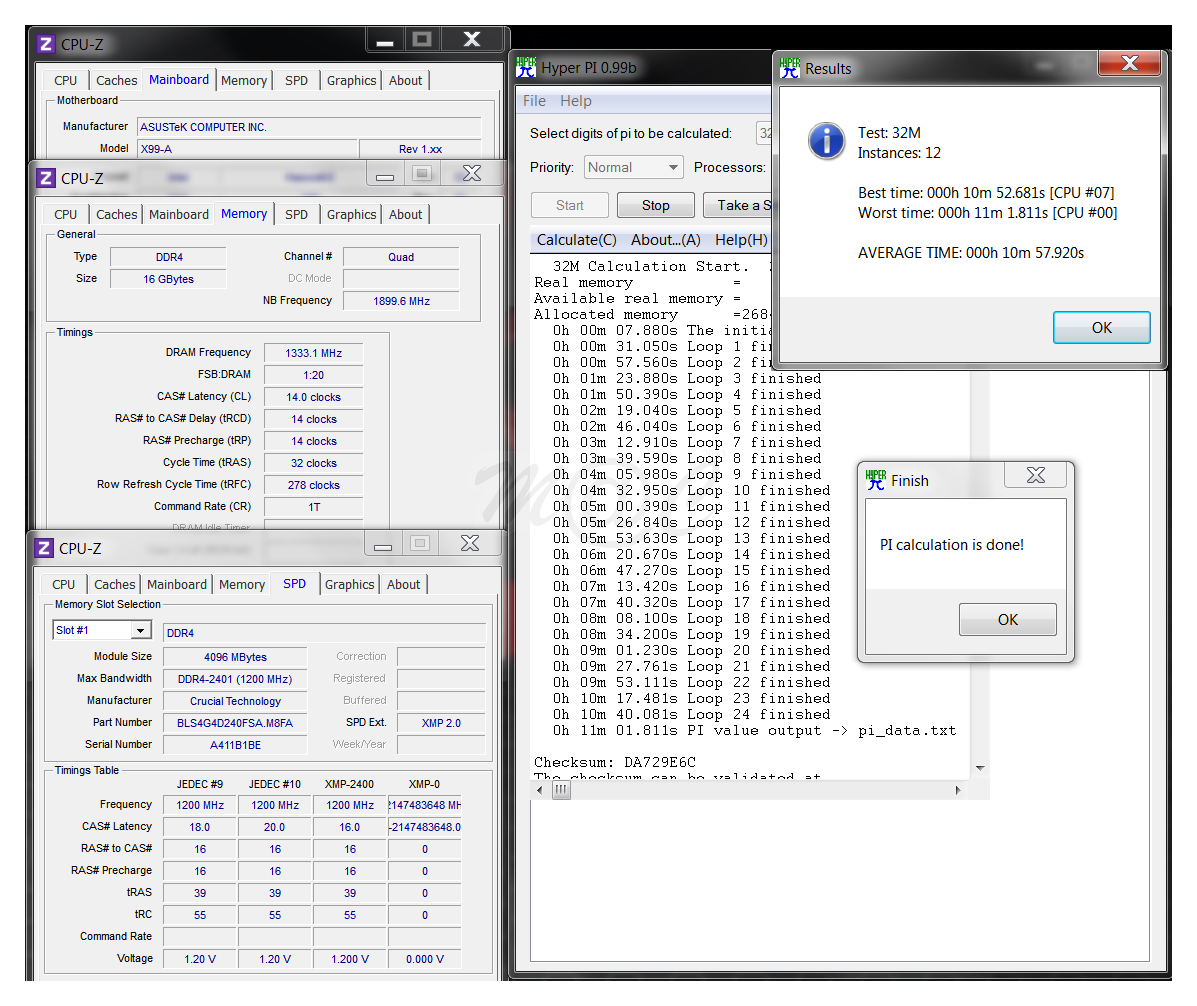Click the Checksum: DA729E6C line

point(615,762)
